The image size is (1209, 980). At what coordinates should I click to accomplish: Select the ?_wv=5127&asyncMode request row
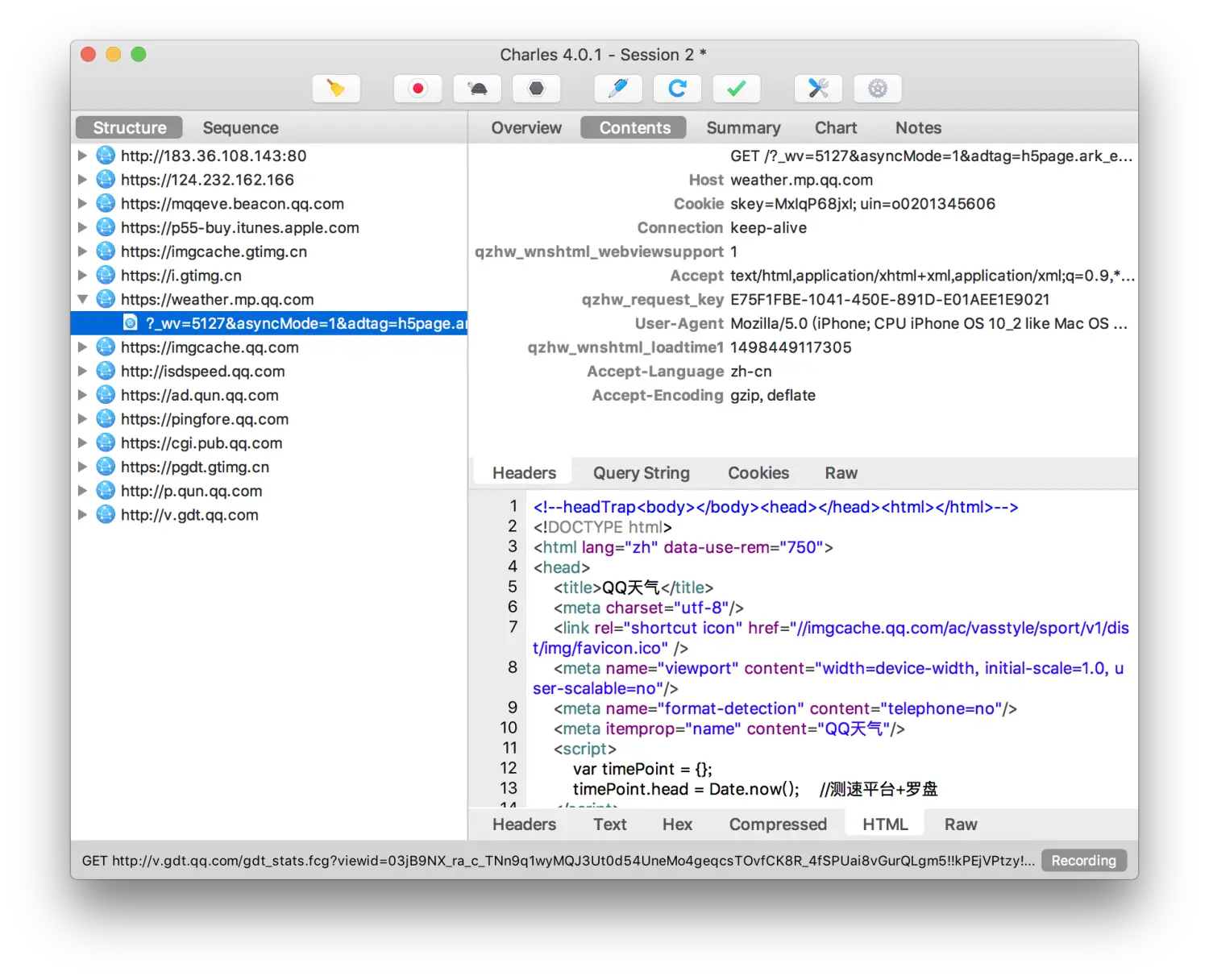pyautogui.click(x=269, y=323)
